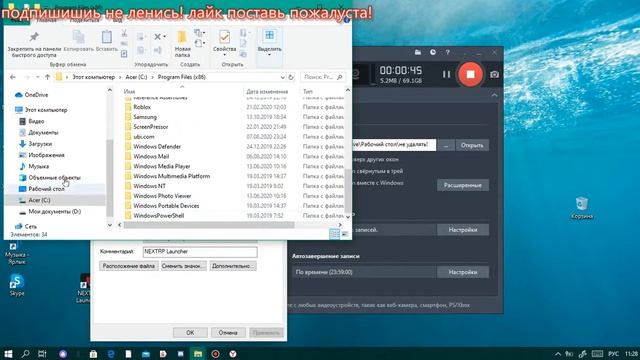Click Этот компьютер in the address breadcrumb
The image size is (640, 360).
pos(93,77)
